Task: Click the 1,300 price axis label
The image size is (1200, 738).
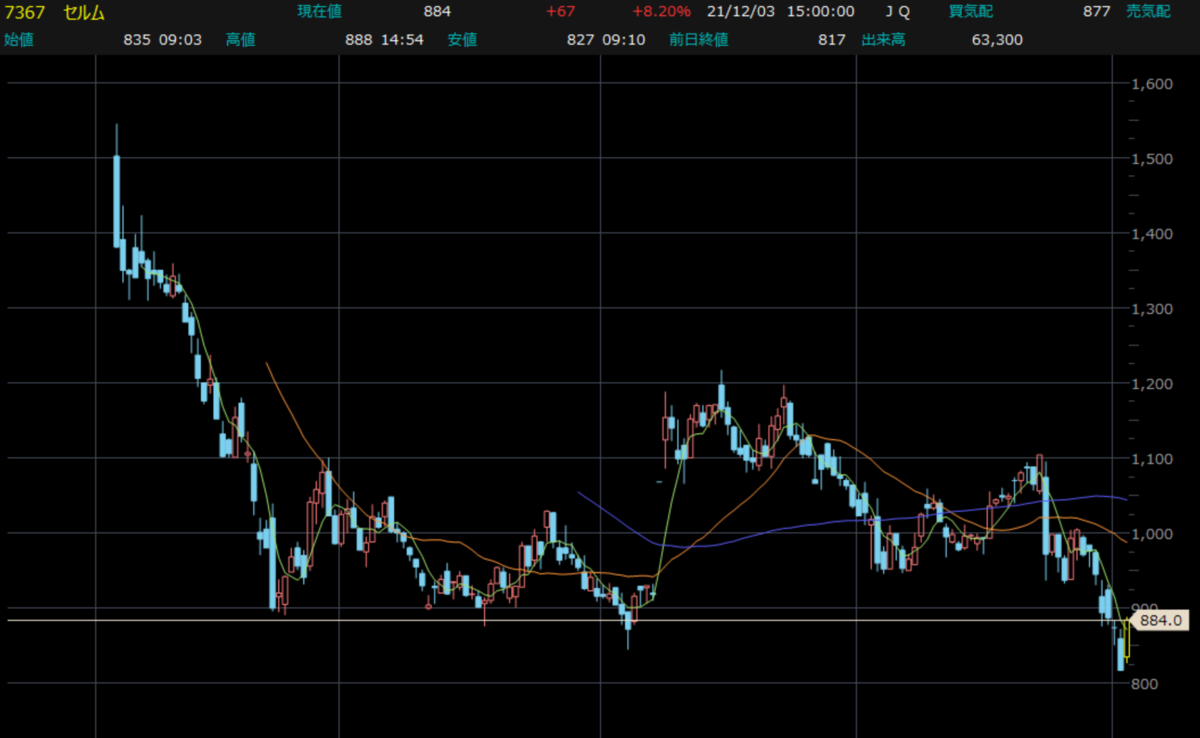Action: click(1153, 309)
